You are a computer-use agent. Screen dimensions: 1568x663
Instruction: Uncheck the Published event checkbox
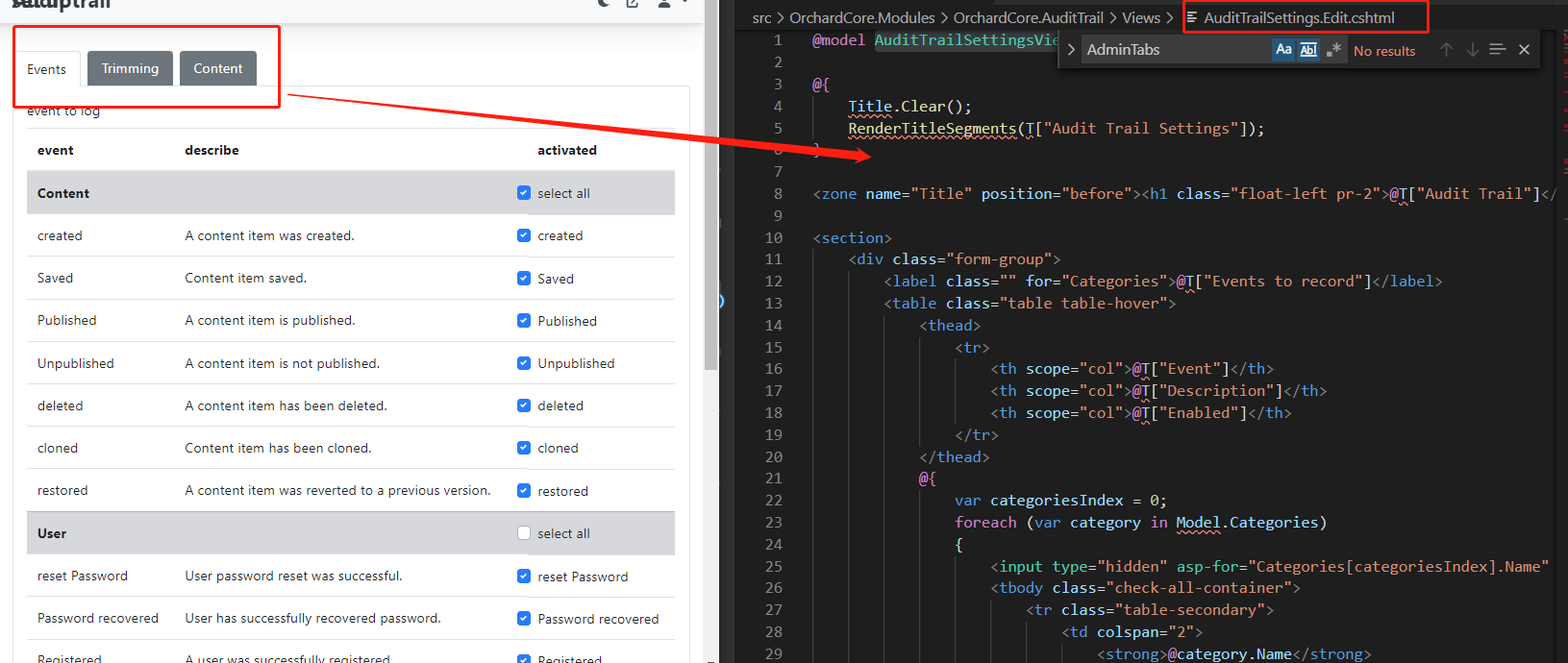[x=524, y=320]
